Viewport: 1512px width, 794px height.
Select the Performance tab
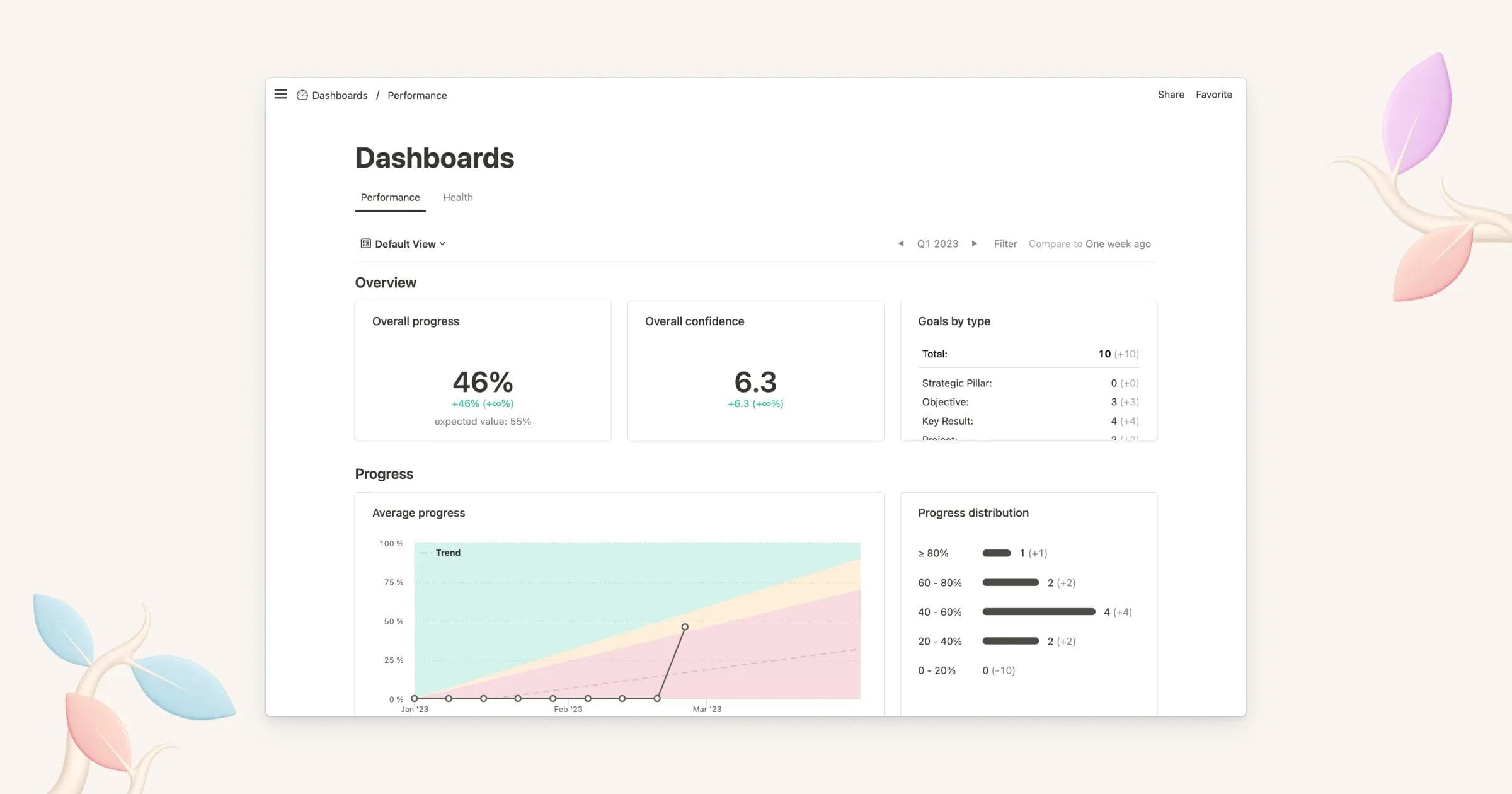pos(390,197)
